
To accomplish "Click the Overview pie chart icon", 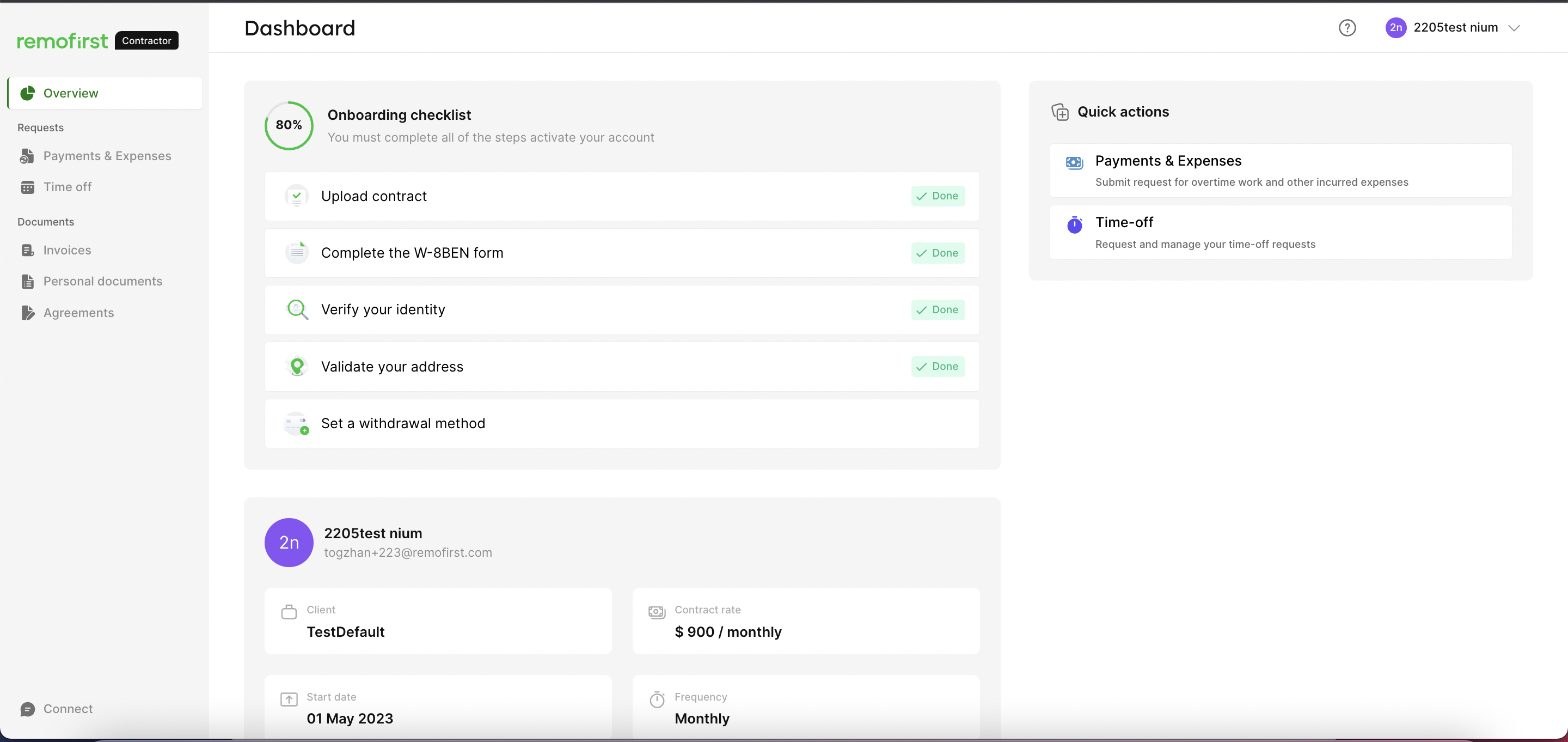I will coord(27,93).
